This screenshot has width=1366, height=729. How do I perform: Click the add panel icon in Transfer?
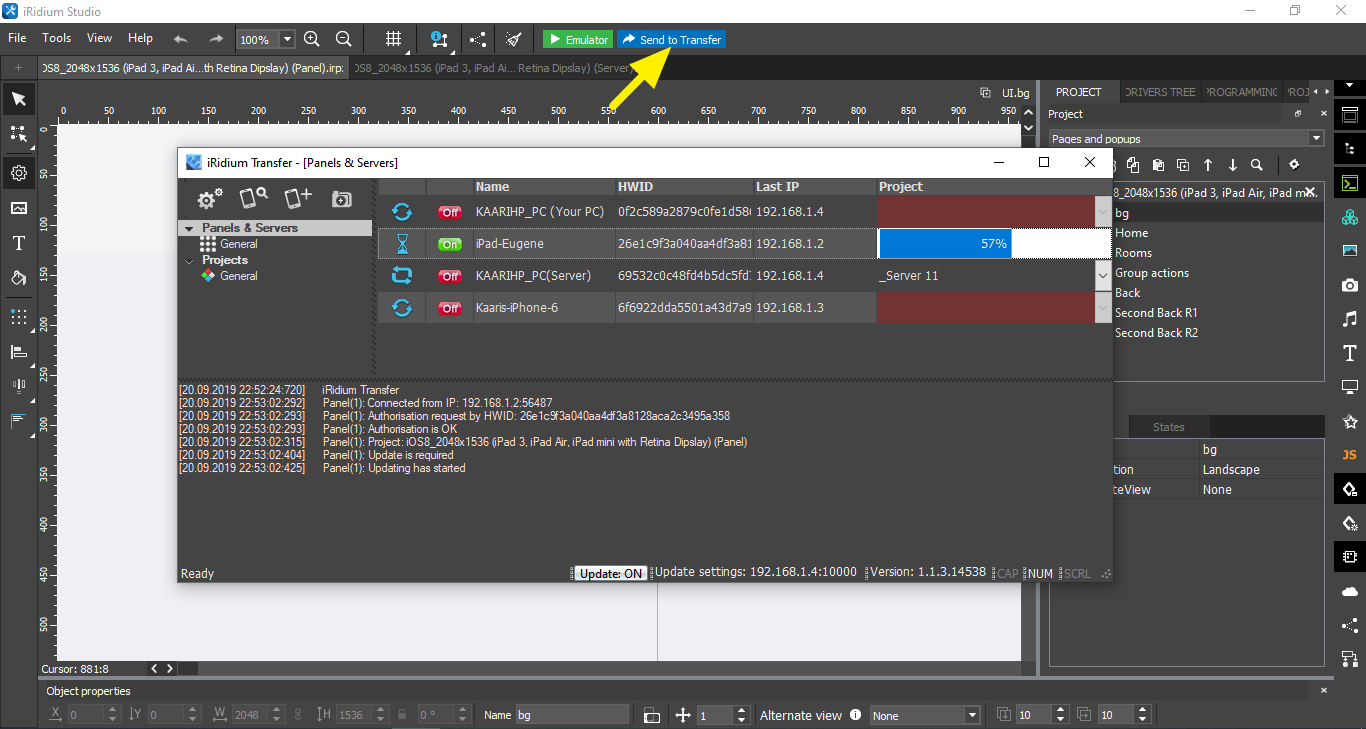tap(297, 198)
